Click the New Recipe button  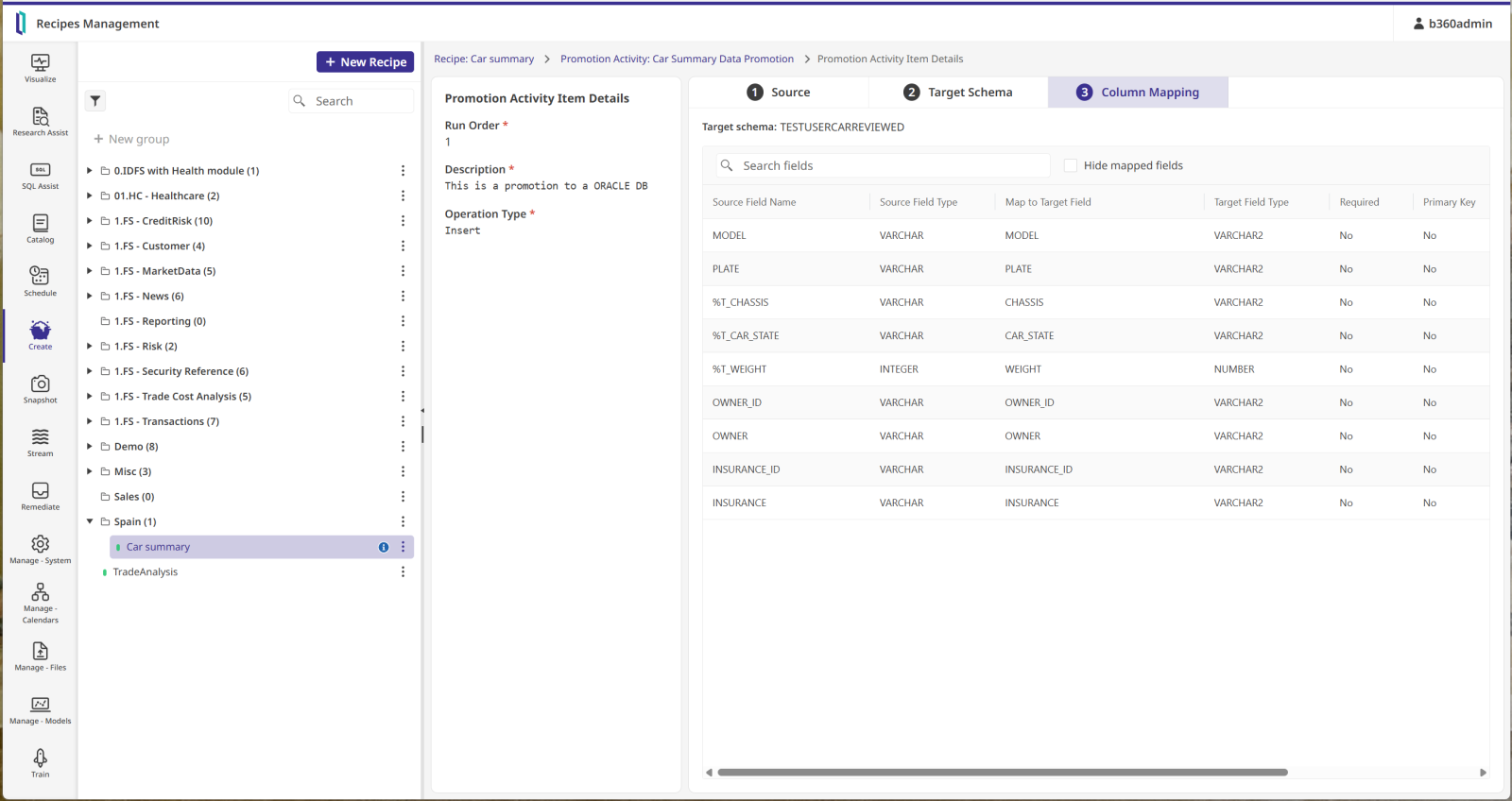[x=365, y=62]
